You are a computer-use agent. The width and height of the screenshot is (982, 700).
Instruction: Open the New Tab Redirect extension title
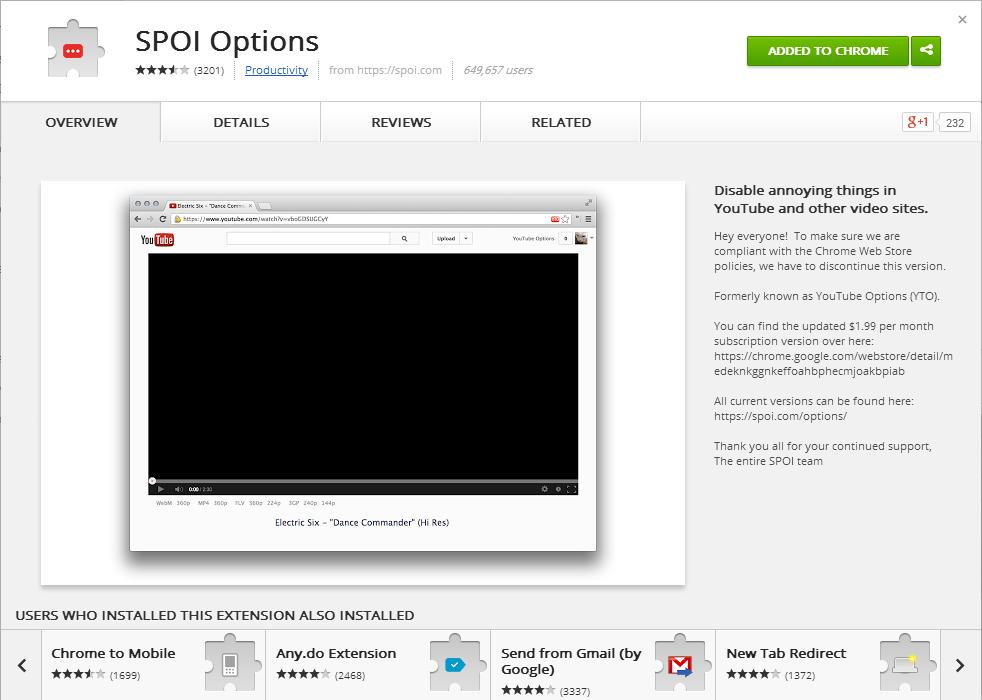[786, 653]
